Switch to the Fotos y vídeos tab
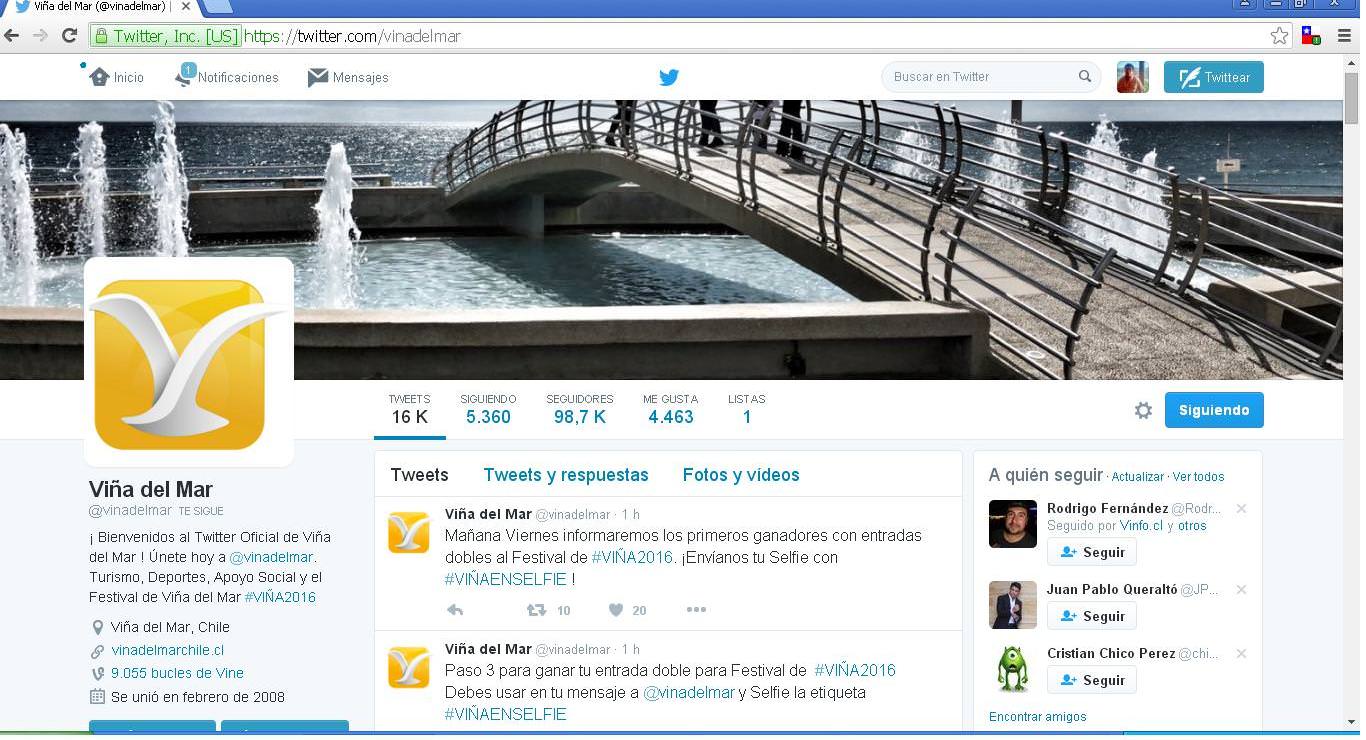 tap(740, 475)
